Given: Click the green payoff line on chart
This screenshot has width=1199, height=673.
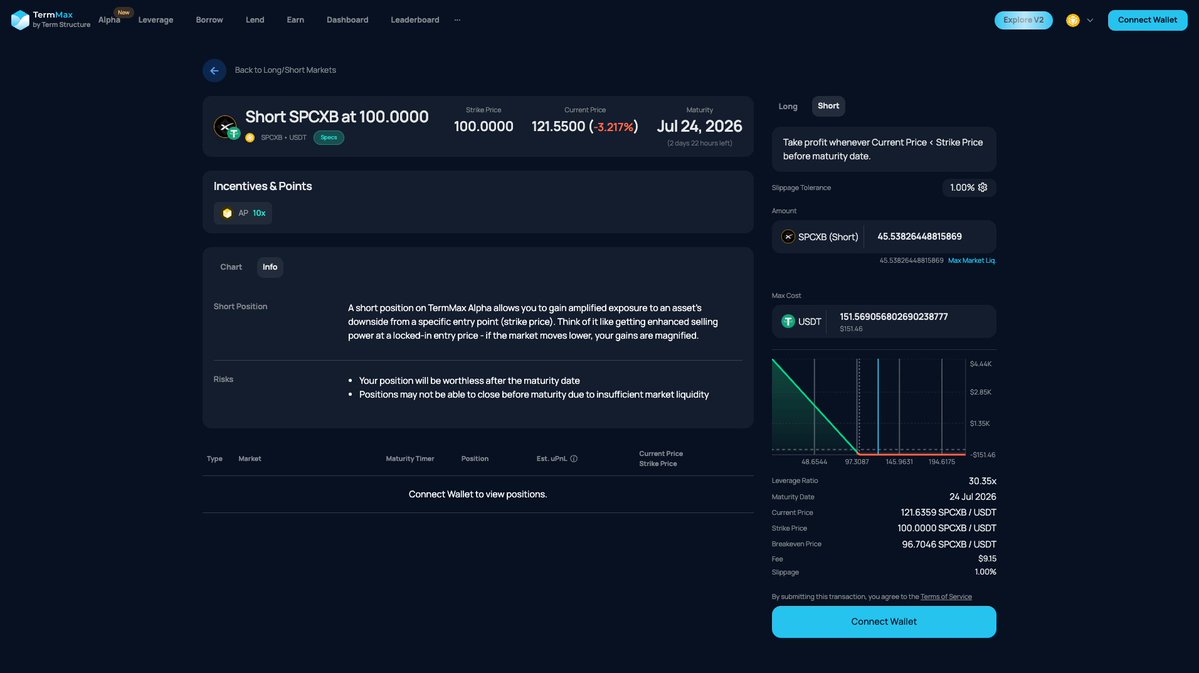Looking at the screenshot, I should tap(815, 407).
